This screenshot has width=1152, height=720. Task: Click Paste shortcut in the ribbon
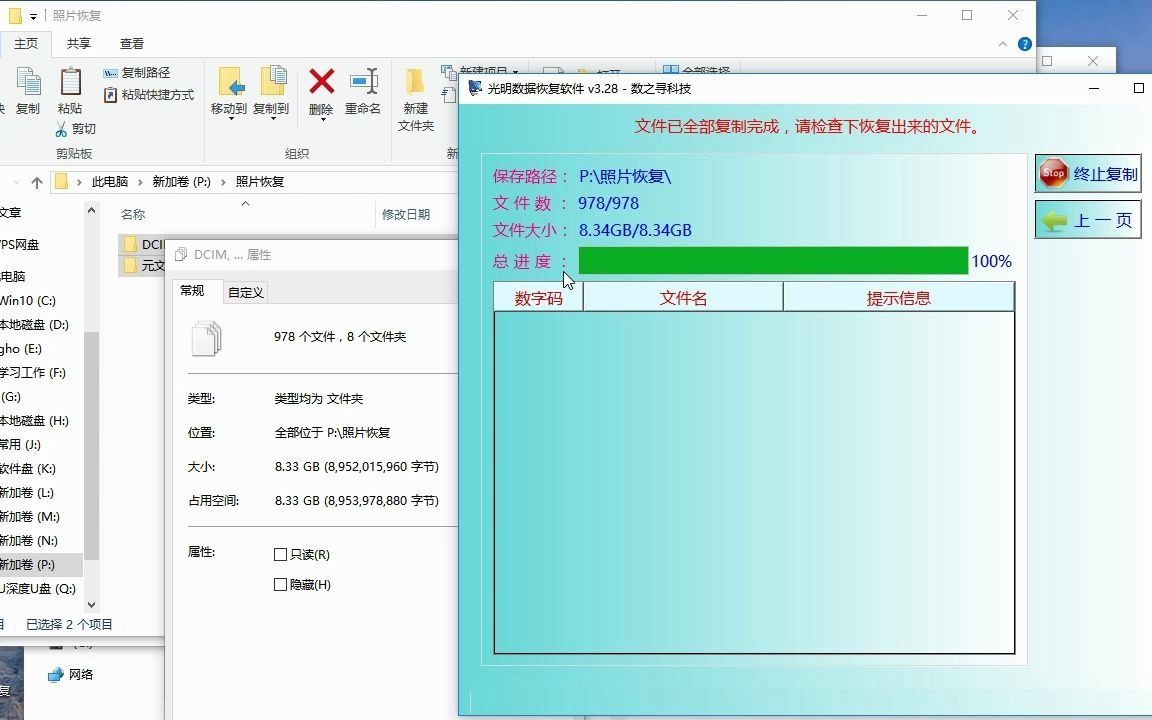(149, 95)
